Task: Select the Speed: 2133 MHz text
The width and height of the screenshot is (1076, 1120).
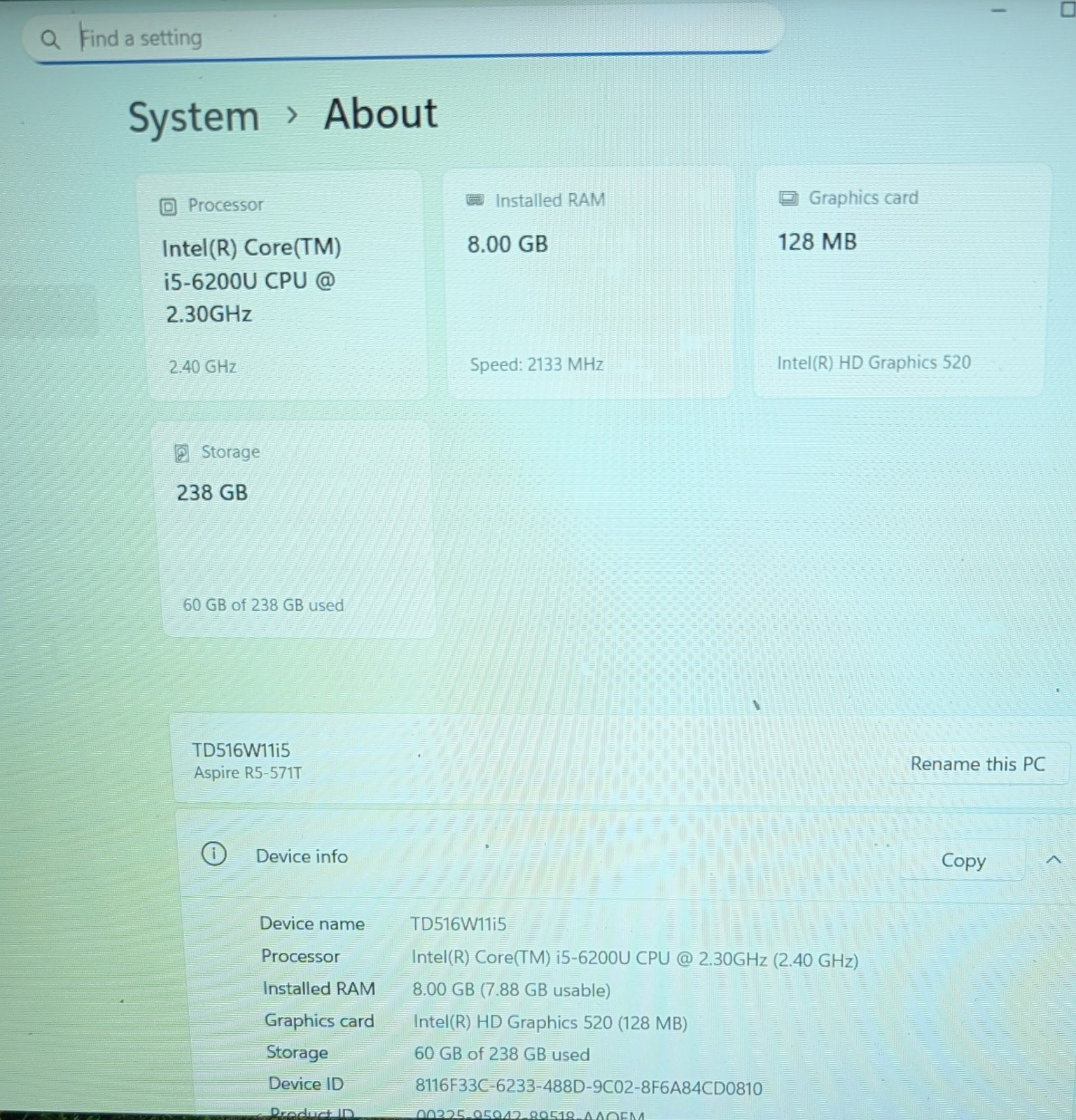Action: click(536, 365)
